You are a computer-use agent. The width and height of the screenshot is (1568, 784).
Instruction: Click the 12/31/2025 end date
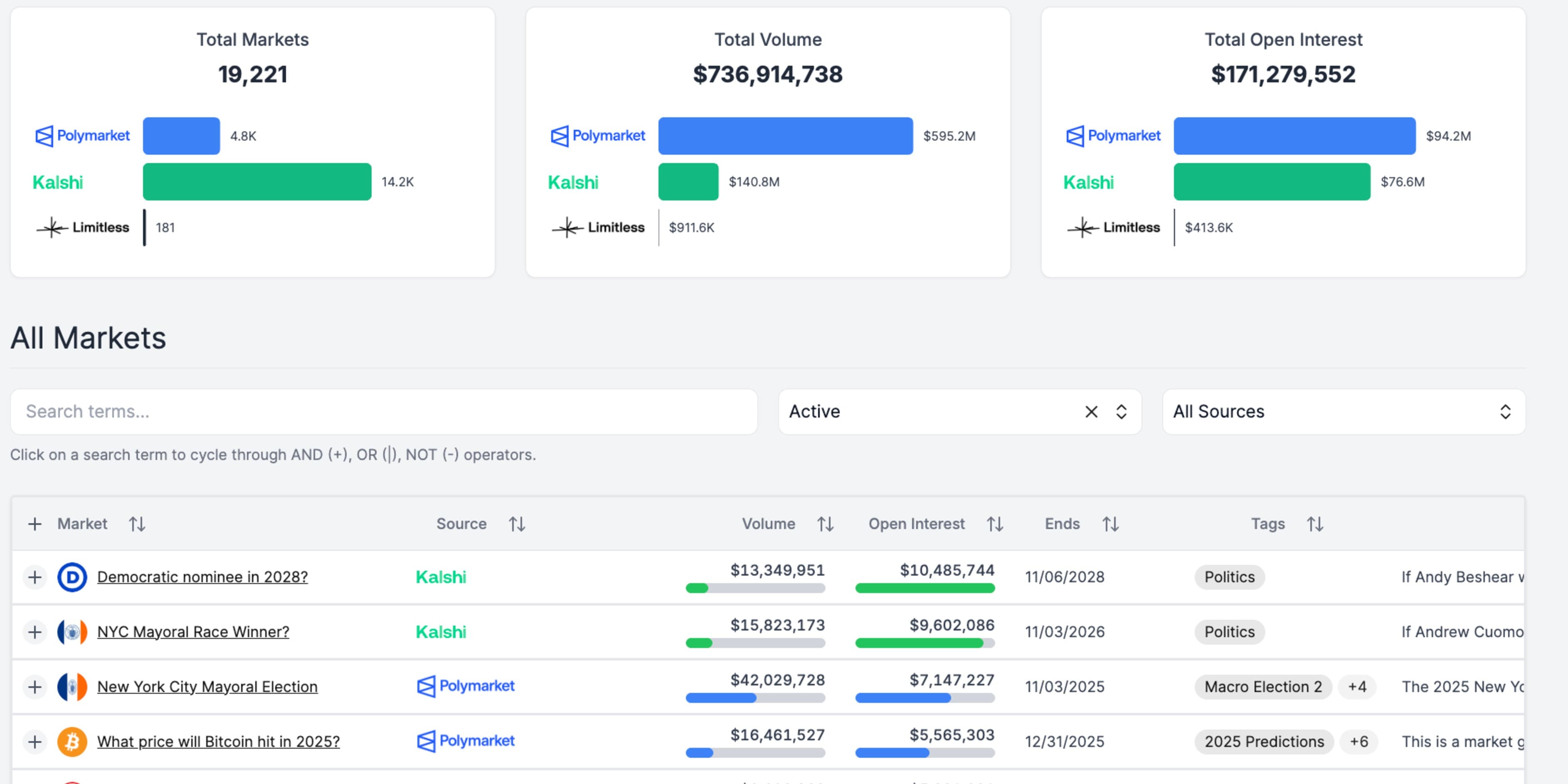coord(1065,741)
